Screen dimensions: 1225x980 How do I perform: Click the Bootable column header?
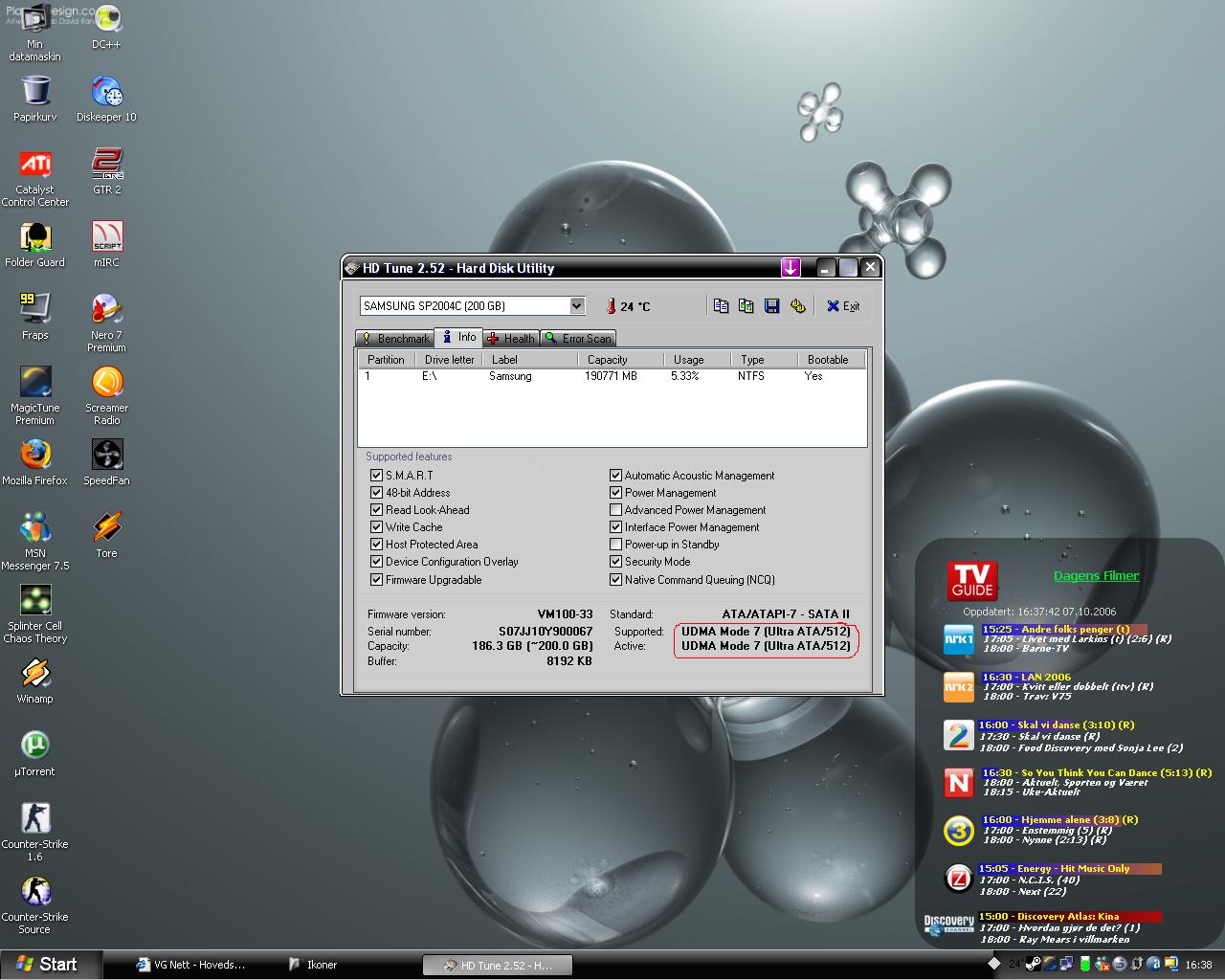[831, 359]
